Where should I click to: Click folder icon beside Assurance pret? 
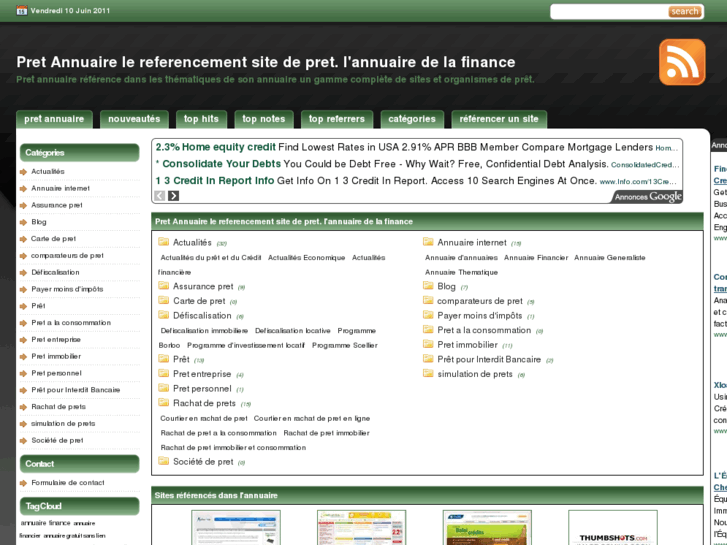(163, 286)
